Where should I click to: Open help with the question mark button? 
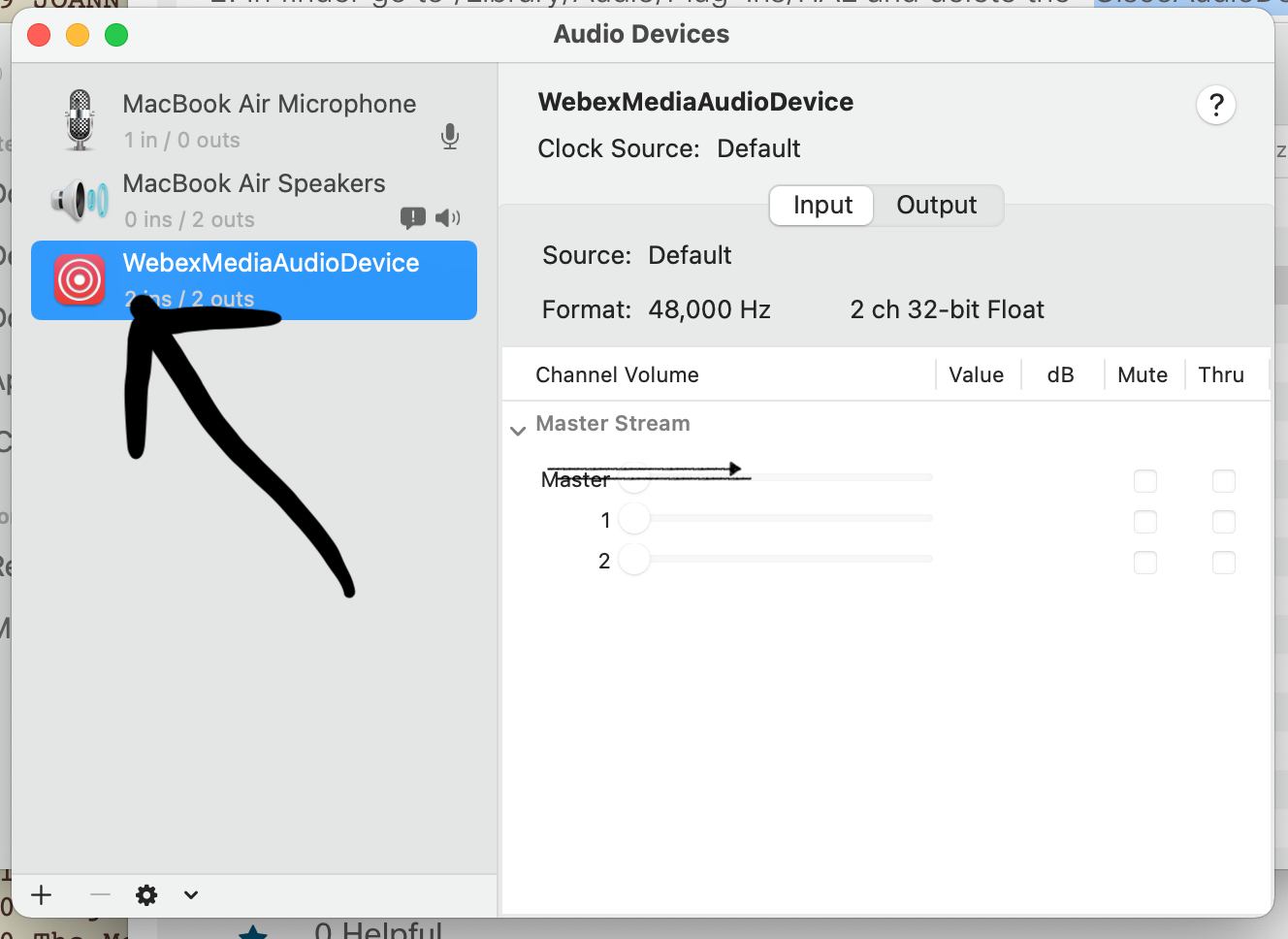coord(1216,105)
